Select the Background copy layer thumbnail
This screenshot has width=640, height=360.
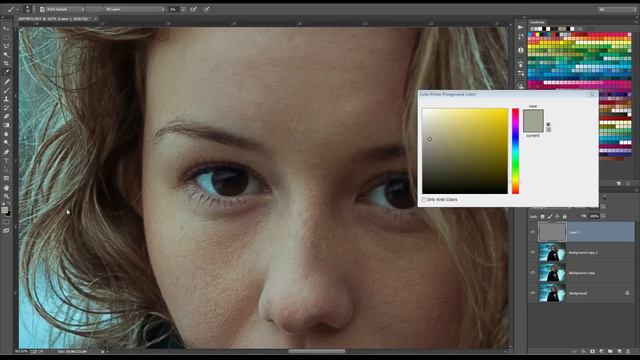tap(552, 273)
